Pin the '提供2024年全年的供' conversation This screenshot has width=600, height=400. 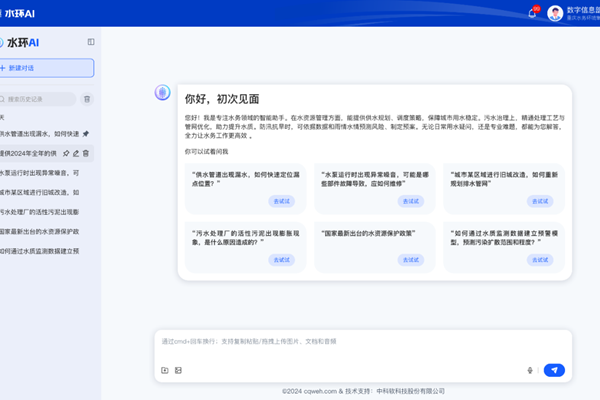point(66,153)
